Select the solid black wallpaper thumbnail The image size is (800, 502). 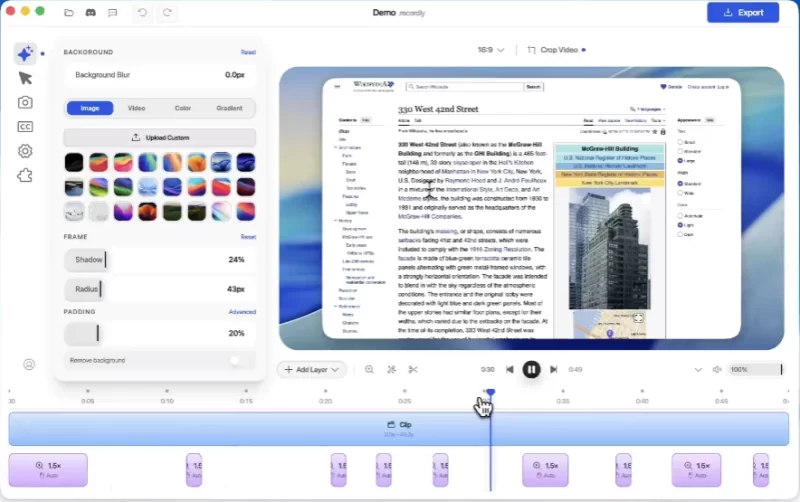74,163
